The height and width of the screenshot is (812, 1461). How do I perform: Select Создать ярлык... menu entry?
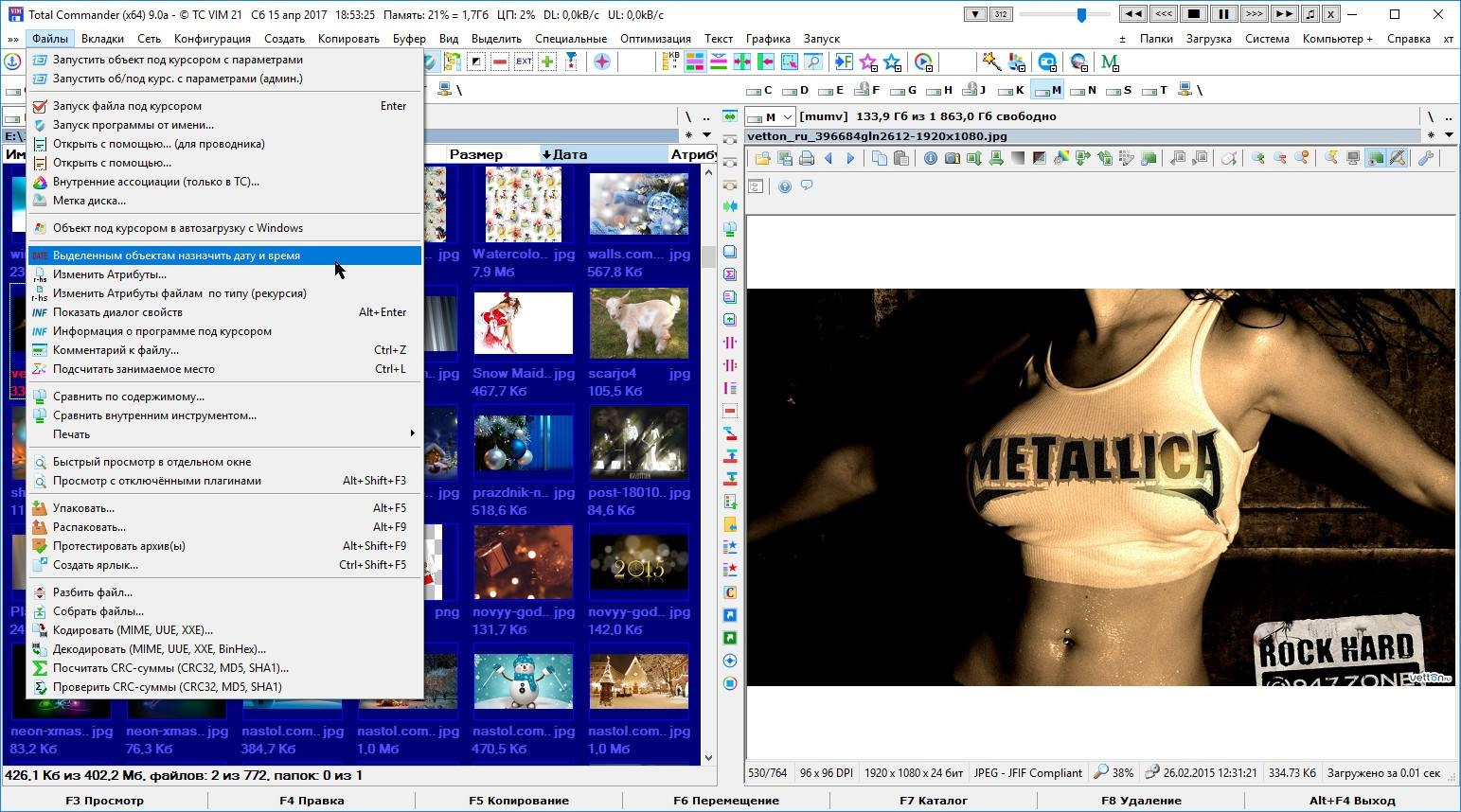click(224, 565)
